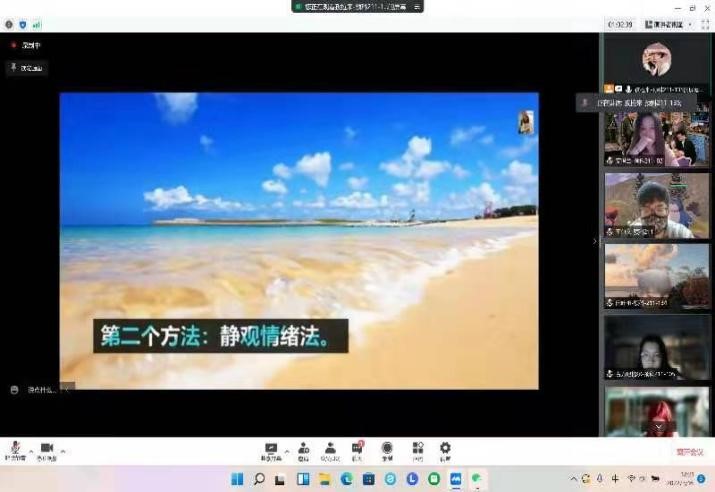The height and width of the screenshot is (492, 715).
Task: Click the shared slide caption text
Action: click(220, 336)
